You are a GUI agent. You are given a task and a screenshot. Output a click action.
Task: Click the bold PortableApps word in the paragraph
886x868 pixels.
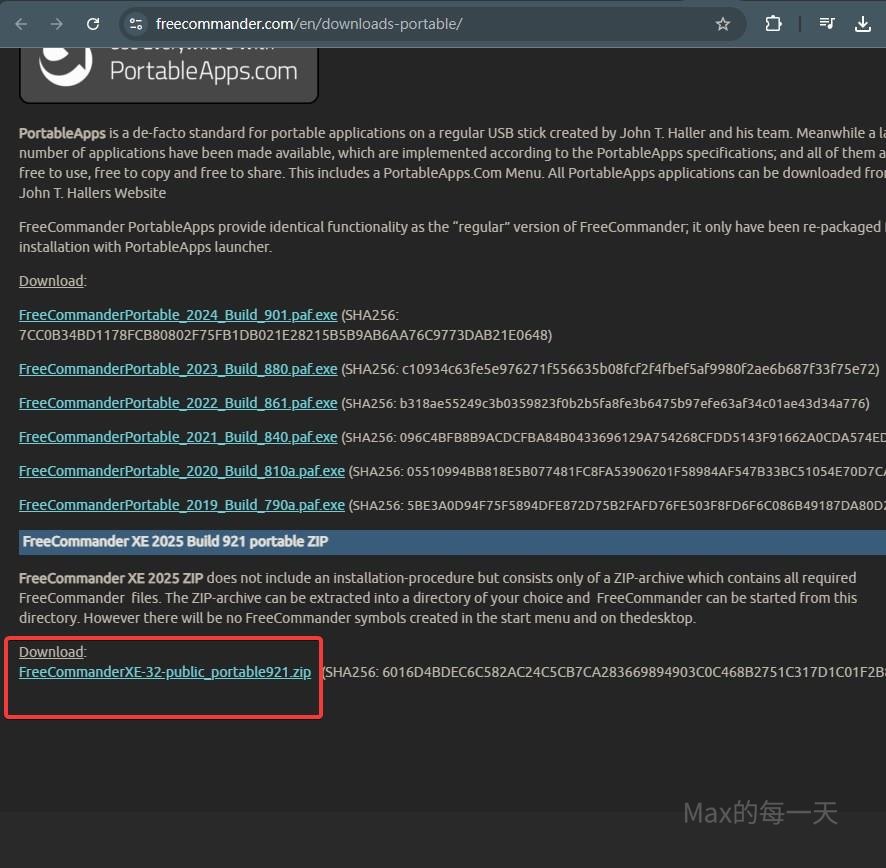tap(62, 133)
